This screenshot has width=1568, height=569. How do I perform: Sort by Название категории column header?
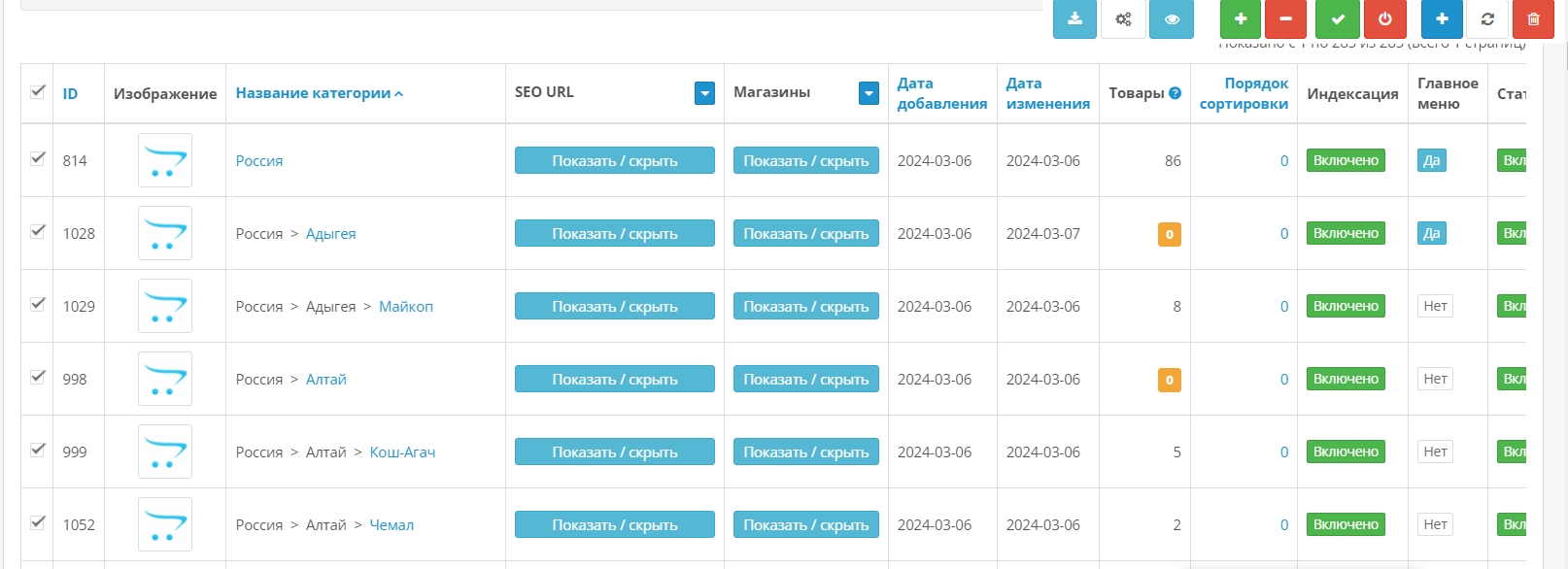pyautogui.click(x=313, y=93)
